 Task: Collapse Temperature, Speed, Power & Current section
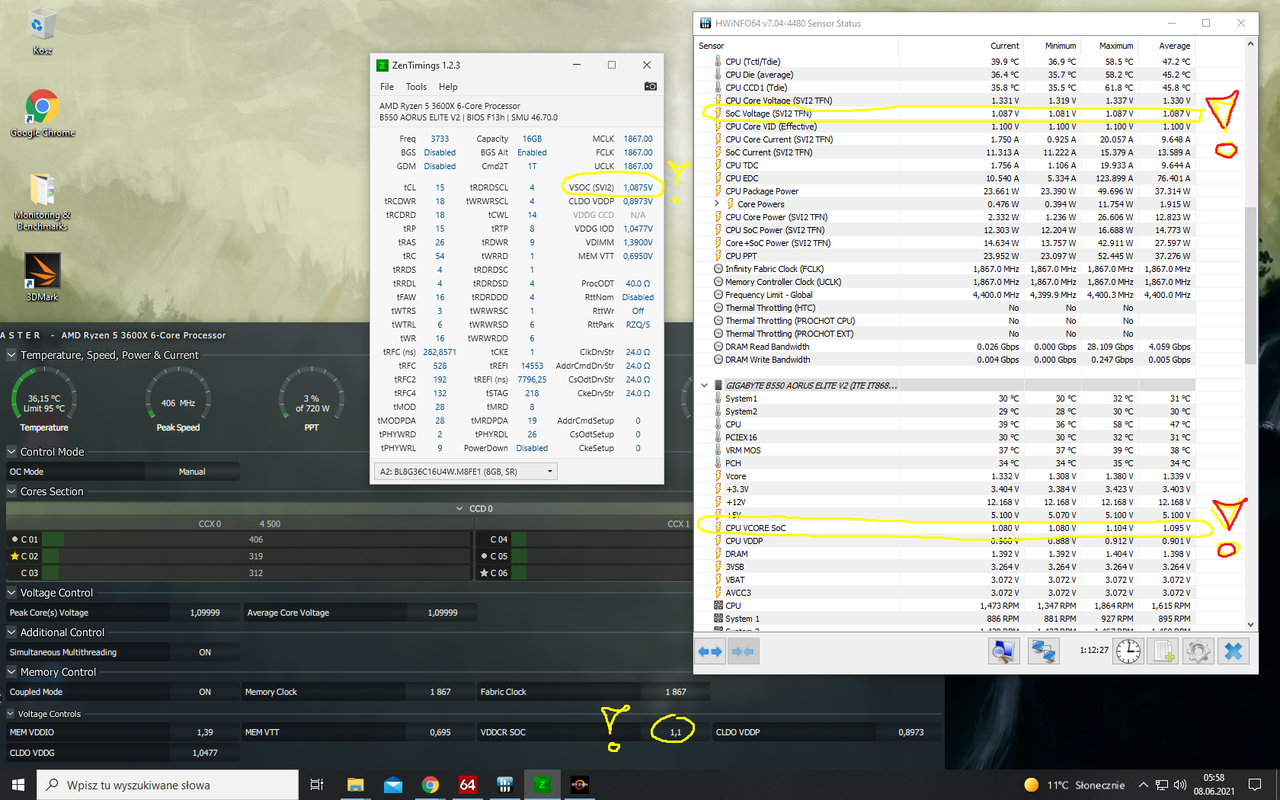(12, 355)
